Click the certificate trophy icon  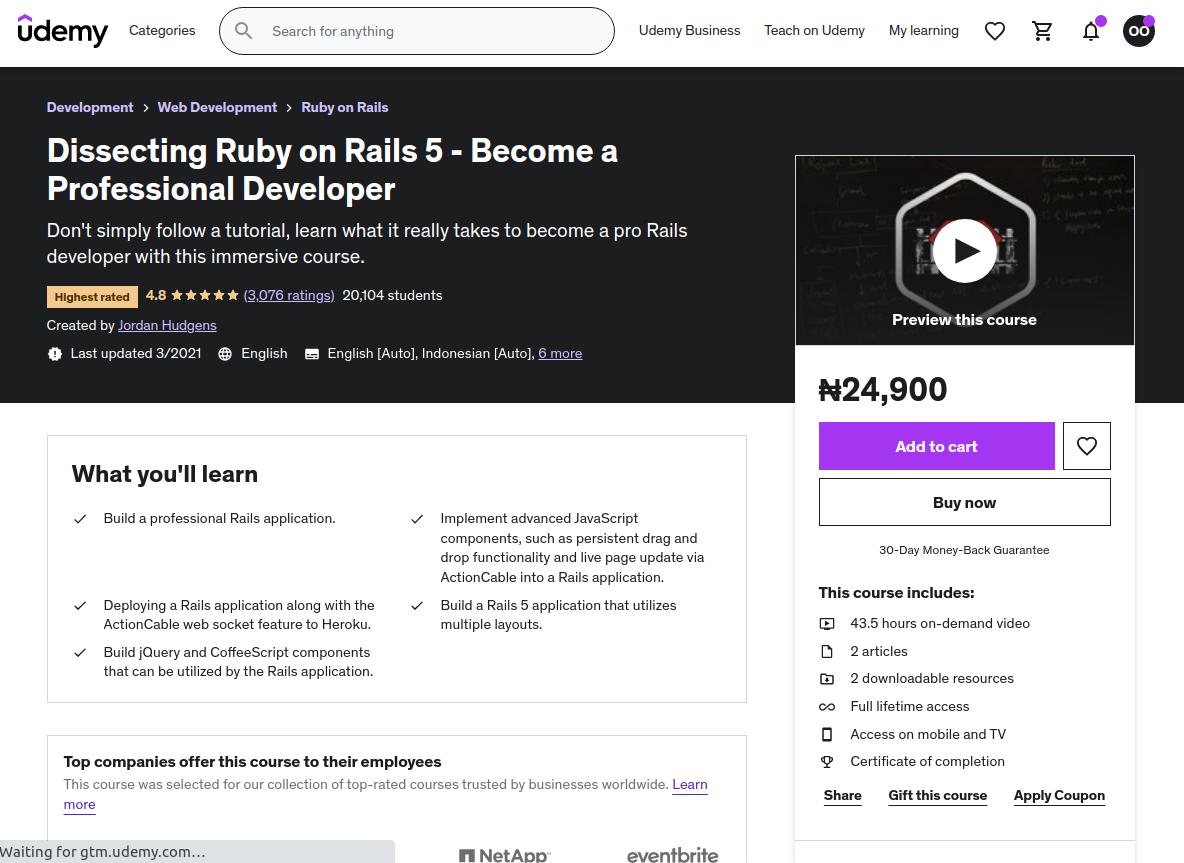pyautogui.click(x=827, y=762)
